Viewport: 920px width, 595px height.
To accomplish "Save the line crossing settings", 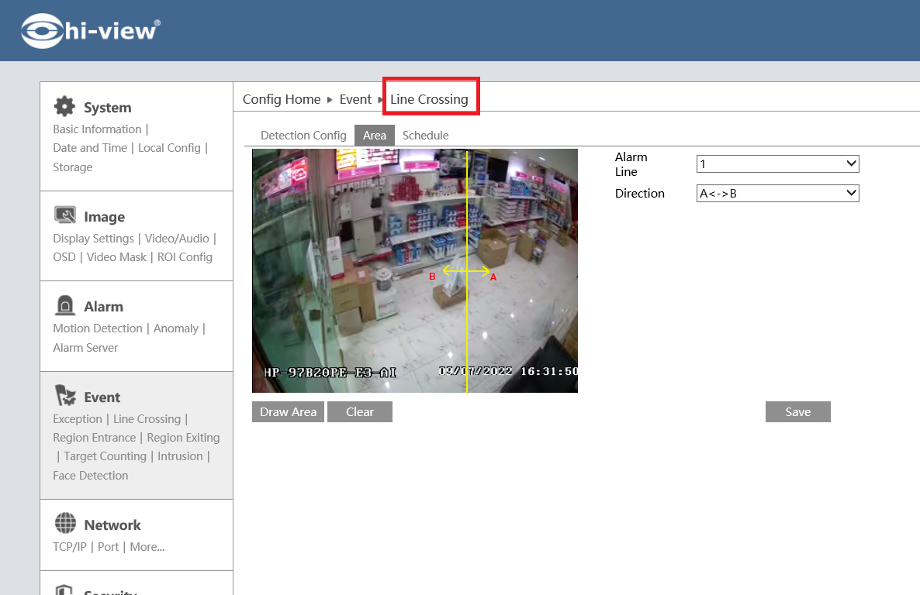I will [x=797, y=412].
